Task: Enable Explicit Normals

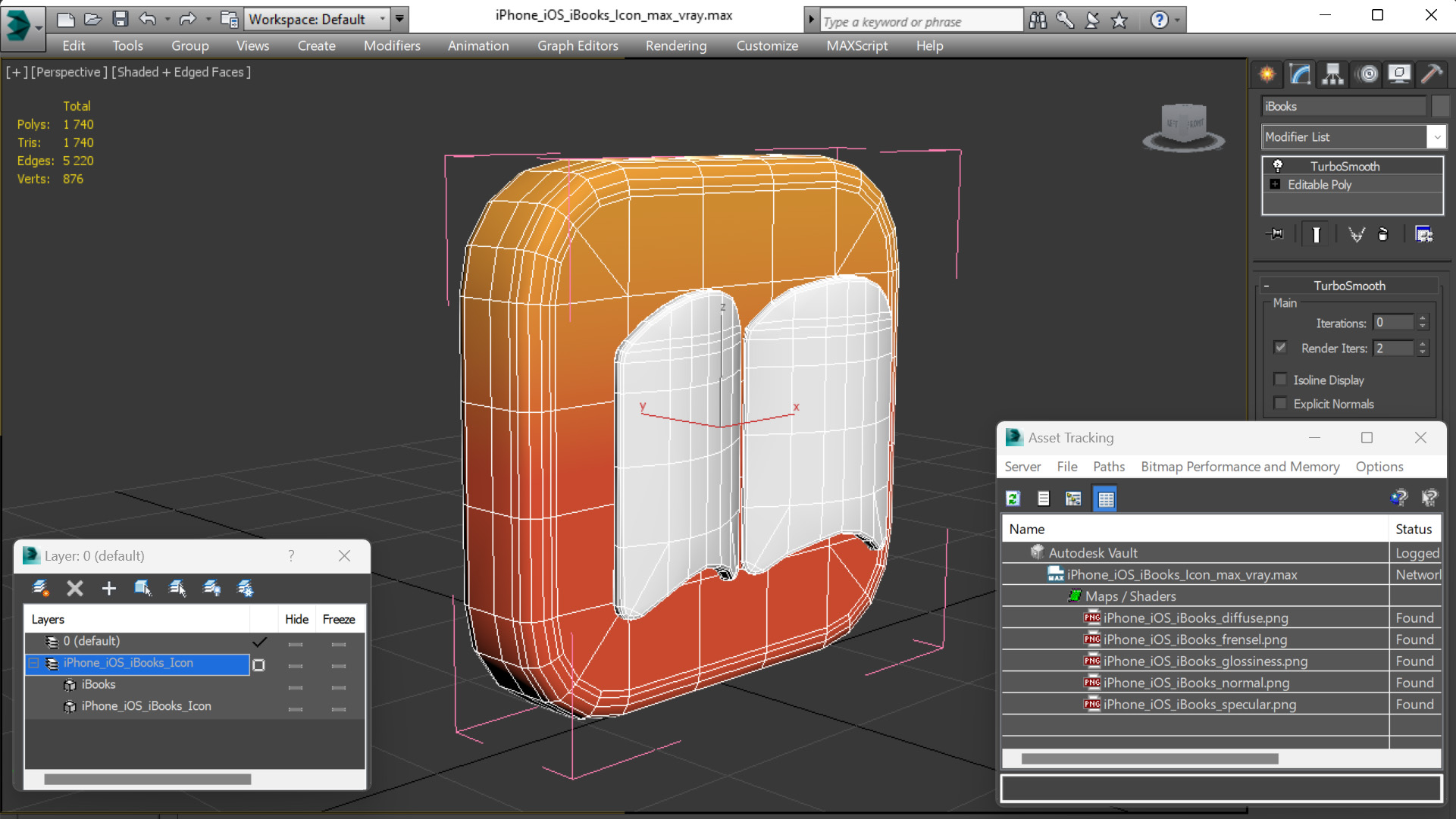Action: (1280, 404)
